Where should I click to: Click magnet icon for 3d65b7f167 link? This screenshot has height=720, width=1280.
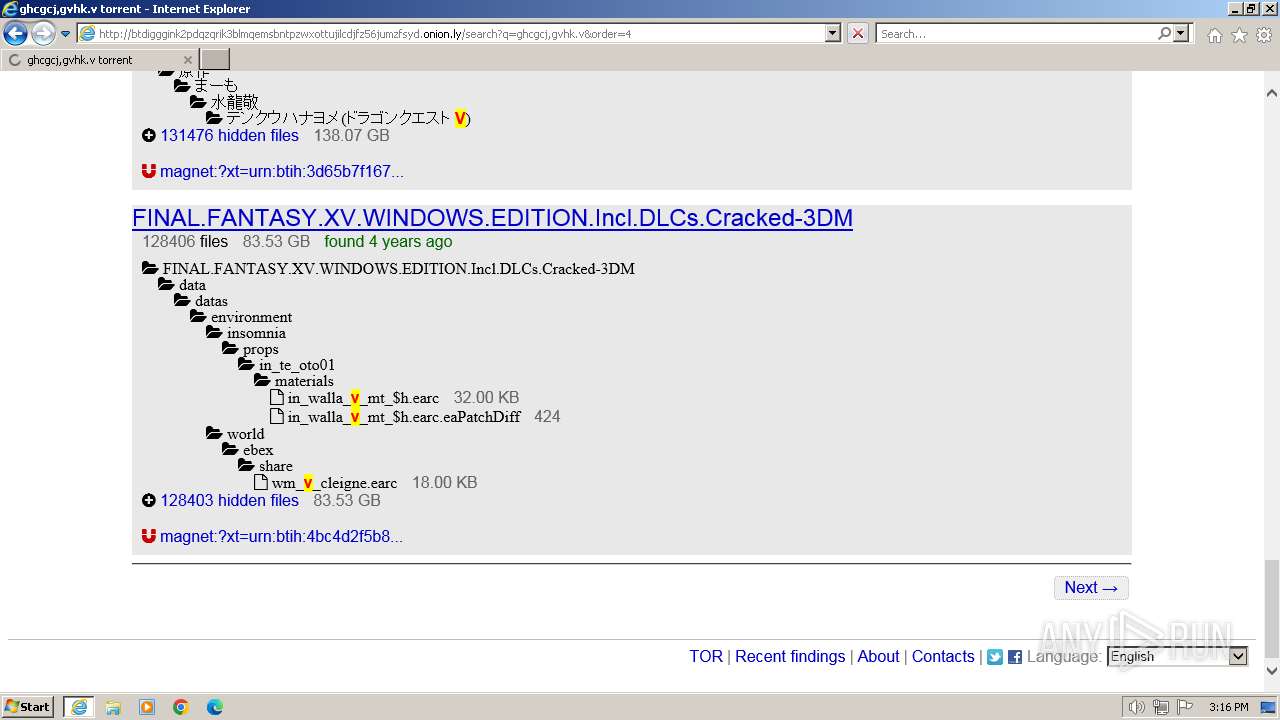[x=149, y=171]
